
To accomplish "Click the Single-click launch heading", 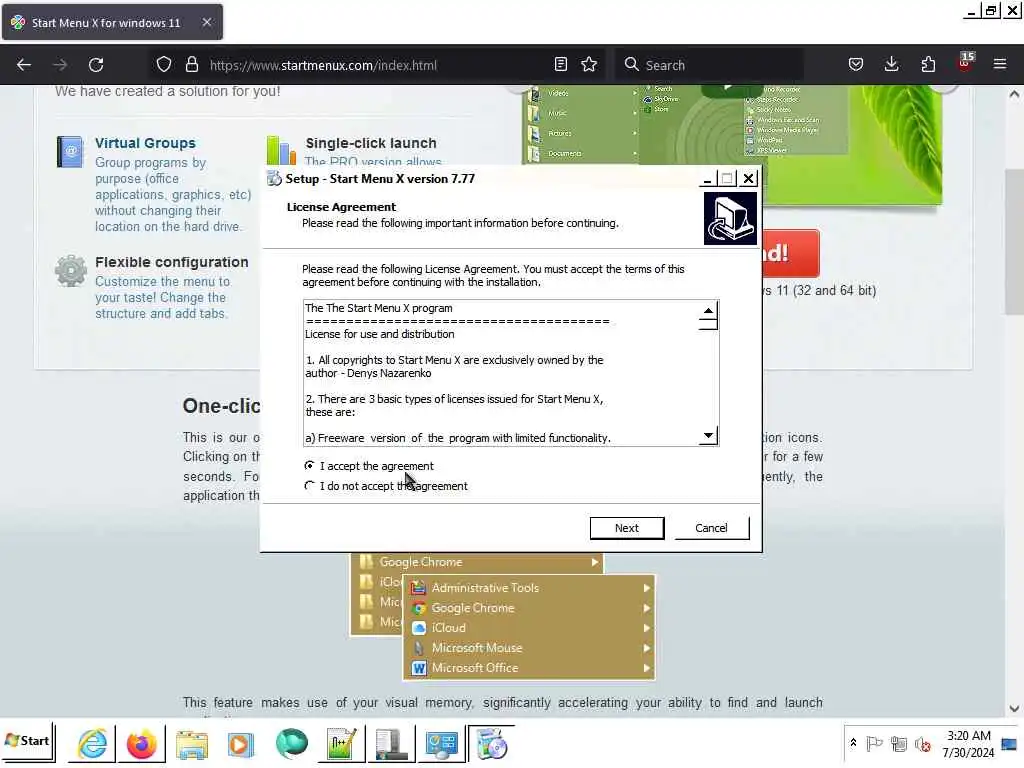I will tap(371, 143).
